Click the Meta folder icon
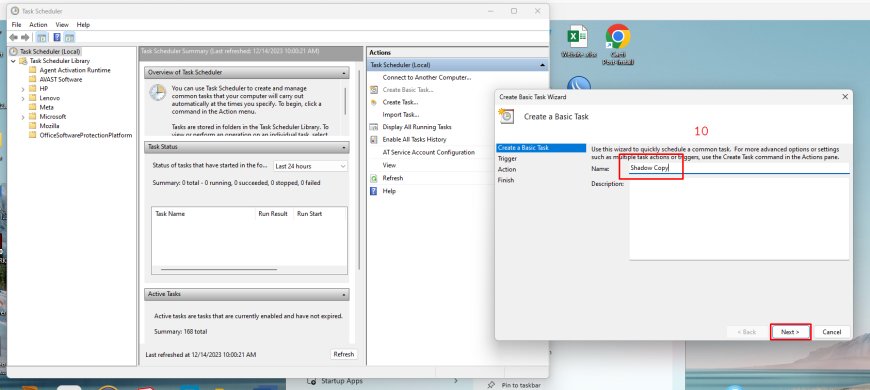The image size is (870, 390). pyautogui.click(x=32, y=107)
